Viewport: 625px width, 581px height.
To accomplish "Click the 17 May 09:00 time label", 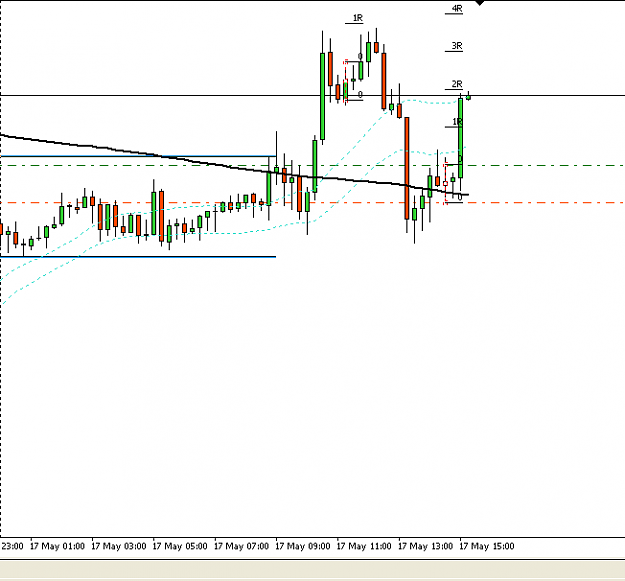I will [303, 546].
